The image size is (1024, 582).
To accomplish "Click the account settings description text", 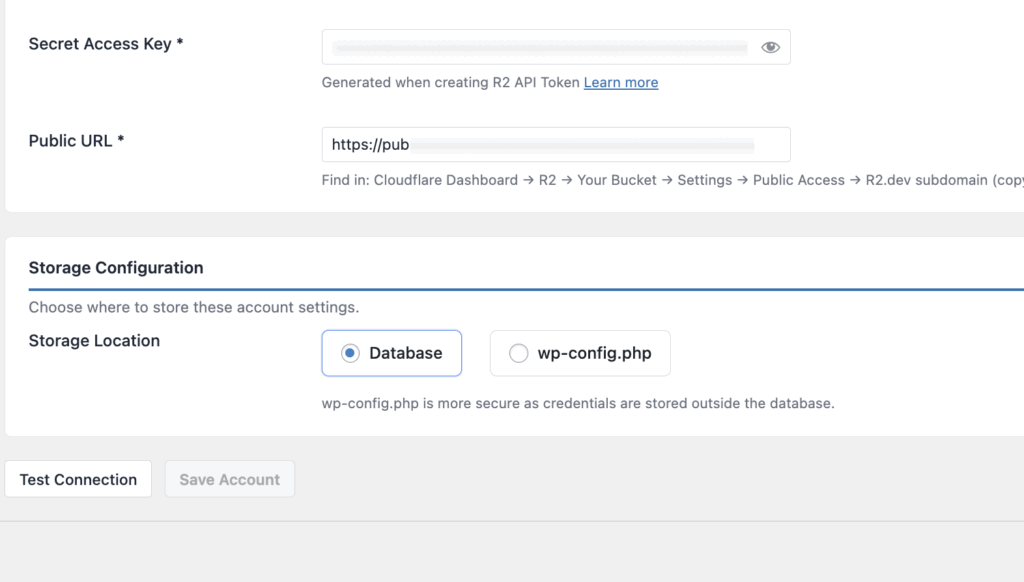I will [x=193, y=307].
